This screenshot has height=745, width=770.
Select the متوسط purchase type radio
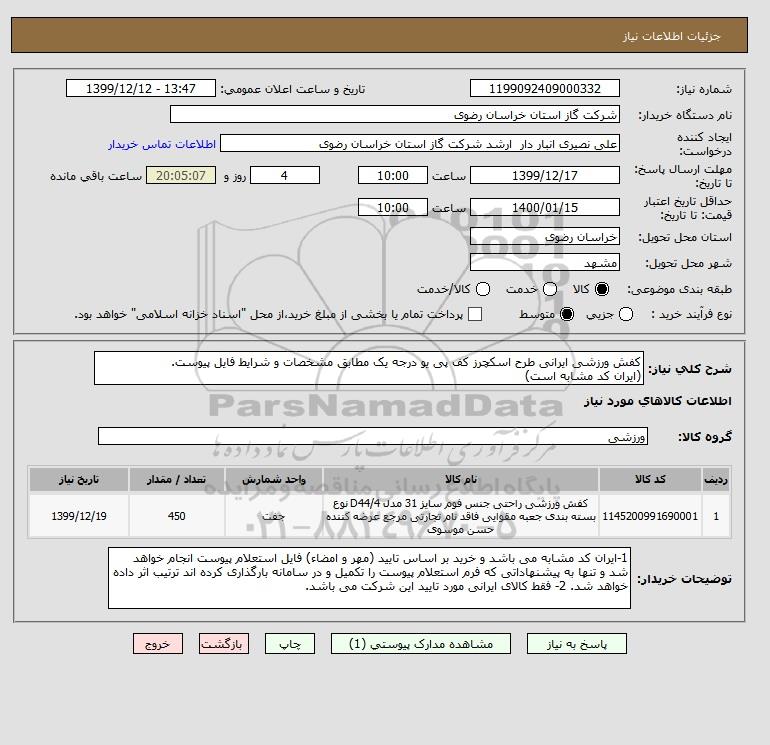(x=567, y=314)
